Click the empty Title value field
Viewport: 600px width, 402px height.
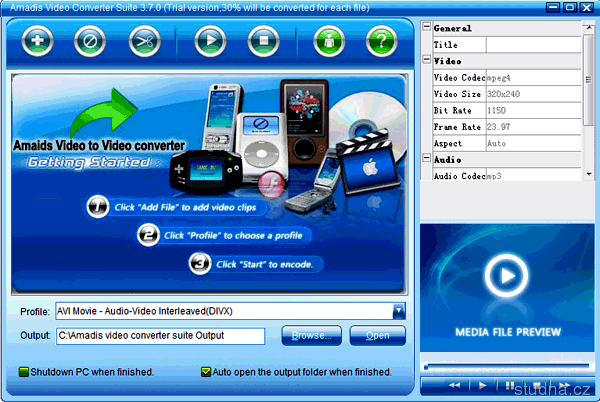pyautogui.click(x=534, y=45)
